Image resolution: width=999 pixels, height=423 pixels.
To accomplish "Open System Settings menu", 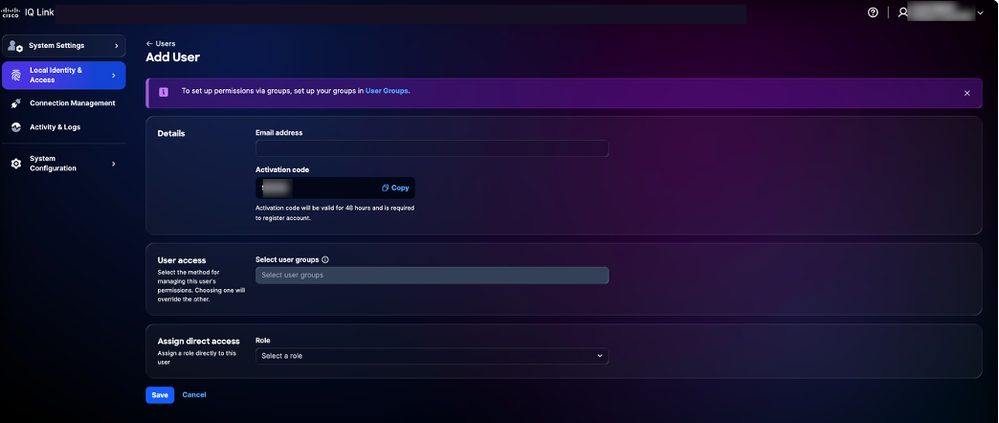I will coord(64,46).
